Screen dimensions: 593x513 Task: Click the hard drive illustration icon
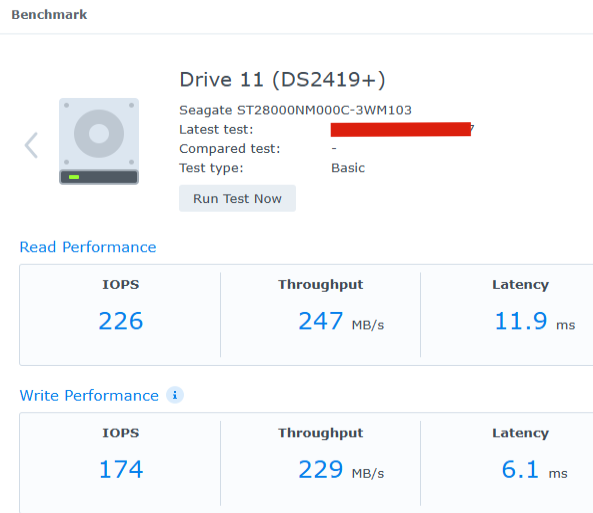pos(99,141)
